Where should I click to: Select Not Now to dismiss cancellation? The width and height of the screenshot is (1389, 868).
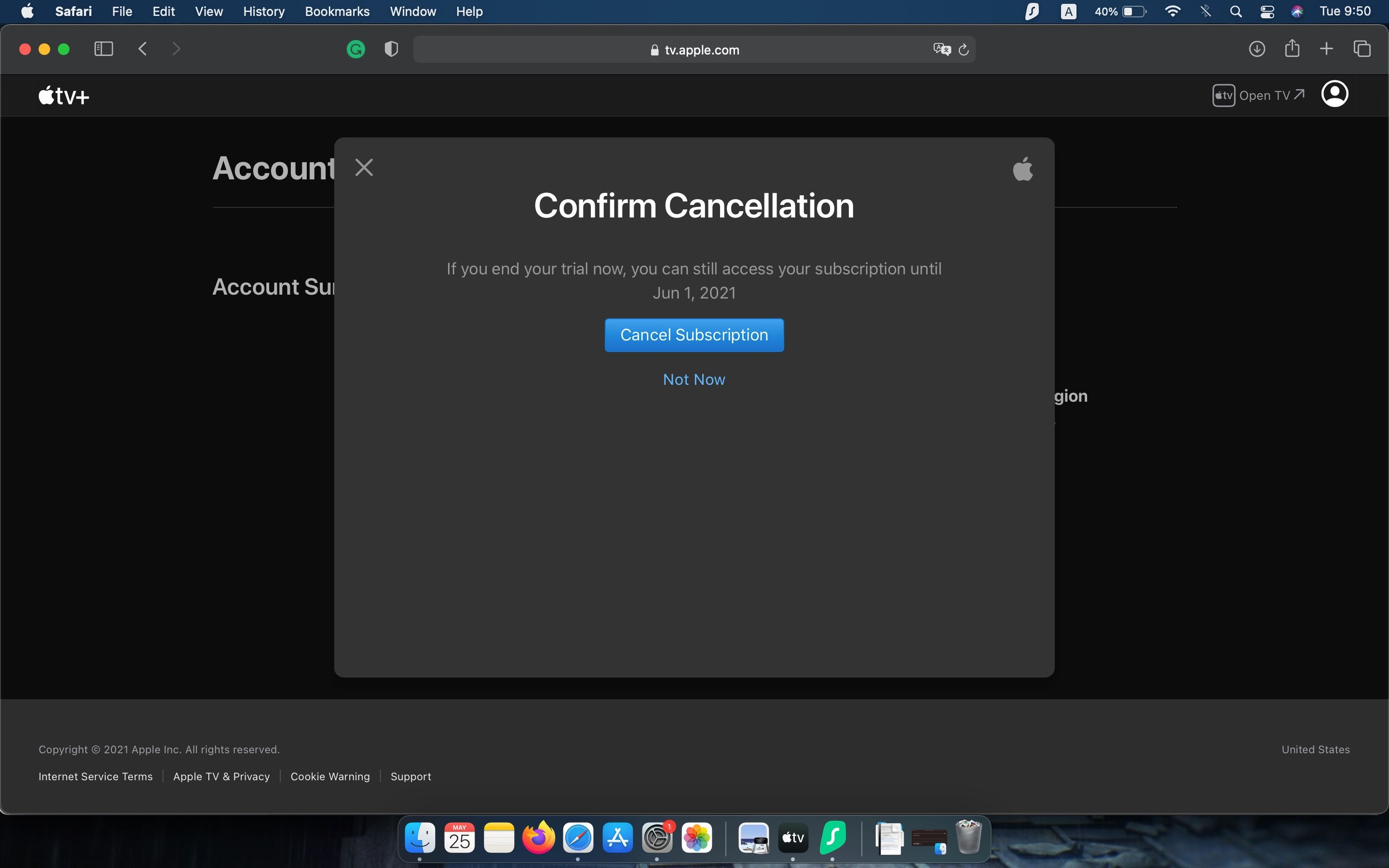(694, 380)
